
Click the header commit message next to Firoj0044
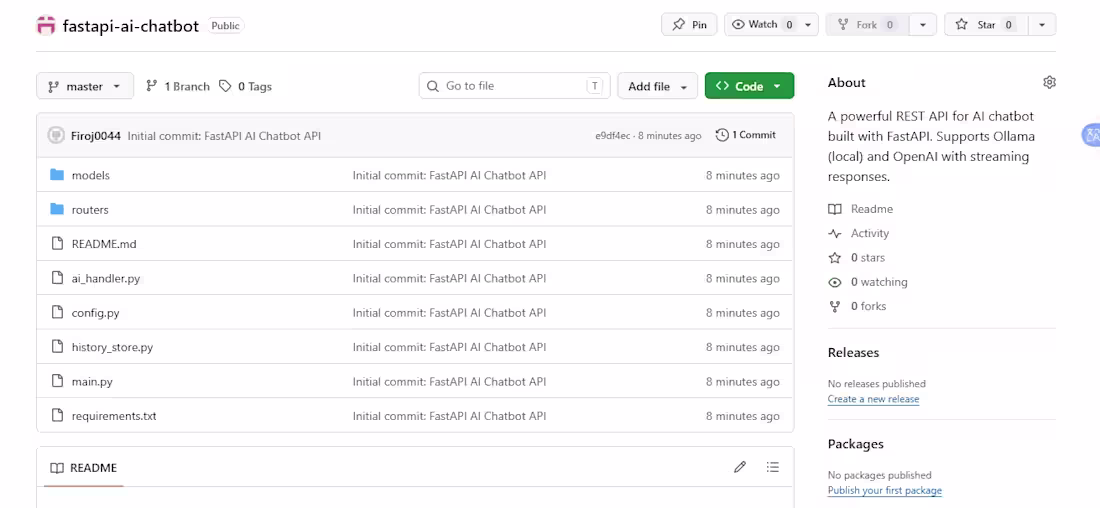(x=224, y=135)
